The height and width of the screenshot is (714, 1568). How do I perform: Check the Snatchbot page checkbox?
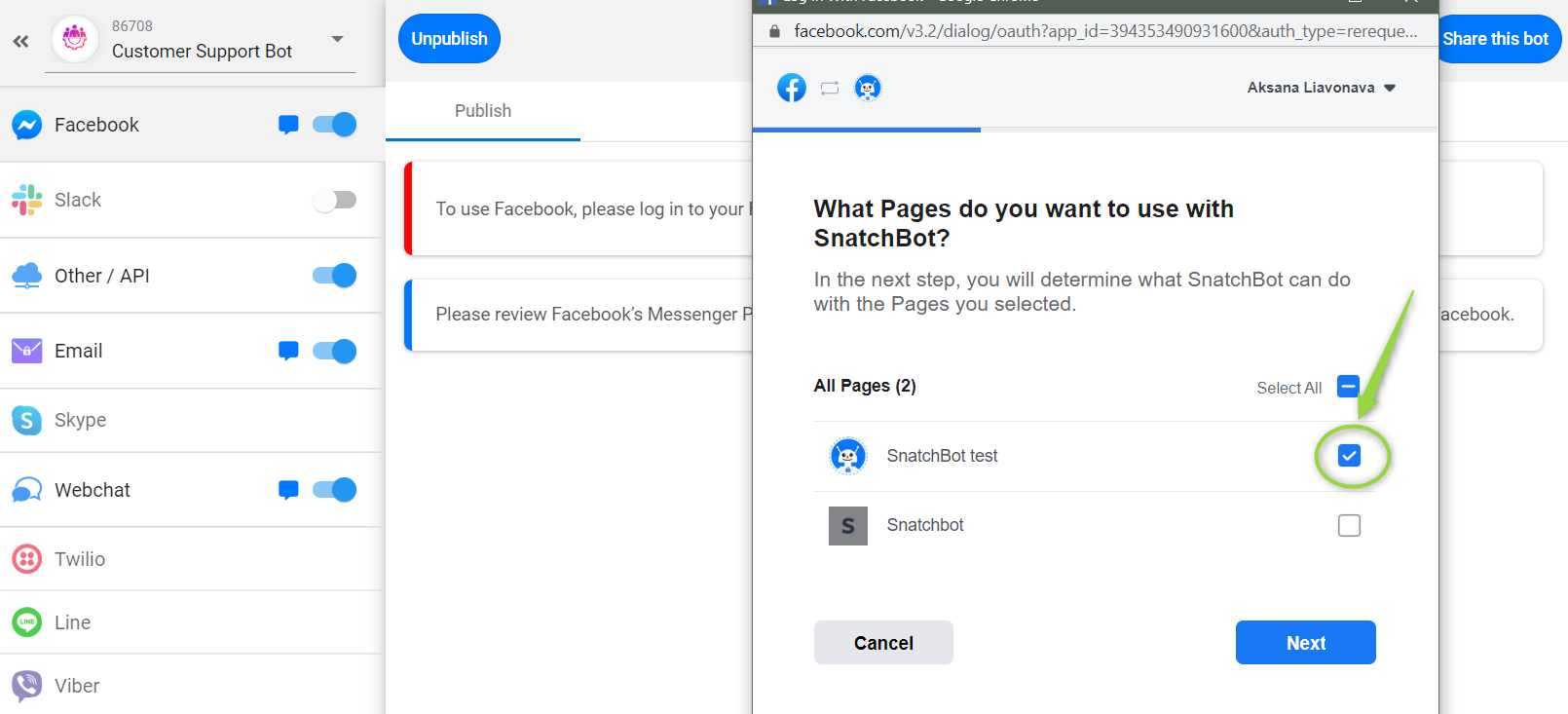click(x=1349, y=526)
